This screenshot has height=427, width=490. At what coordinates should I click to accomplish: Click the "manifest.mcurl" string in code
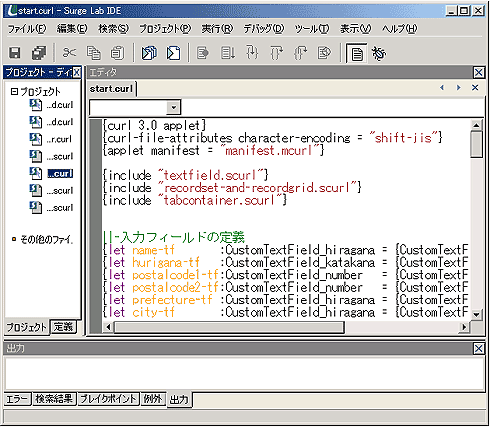point(270,151)
